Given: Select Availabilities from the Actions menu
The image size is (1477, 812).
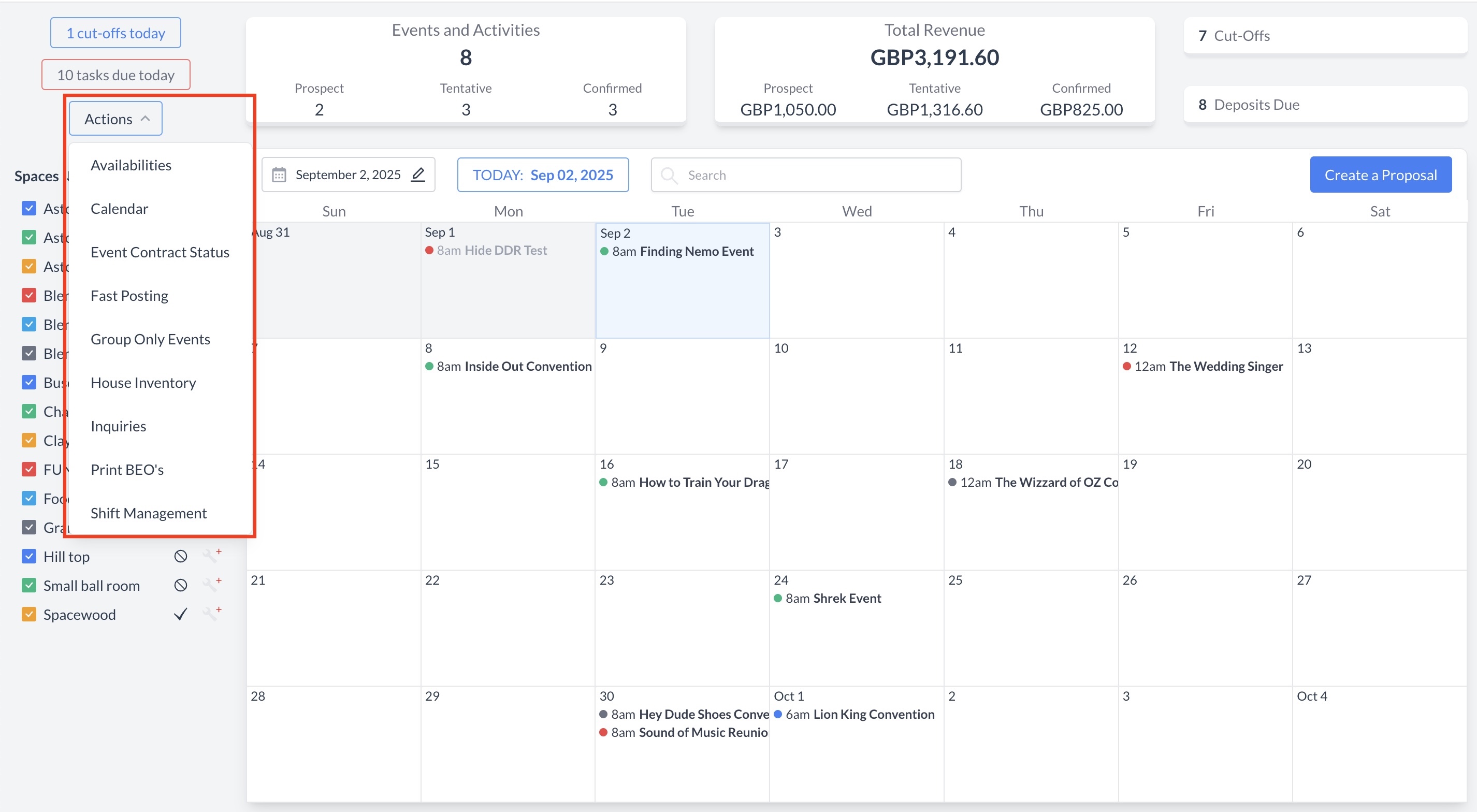Looking at the screenshot, I should 131,165.
